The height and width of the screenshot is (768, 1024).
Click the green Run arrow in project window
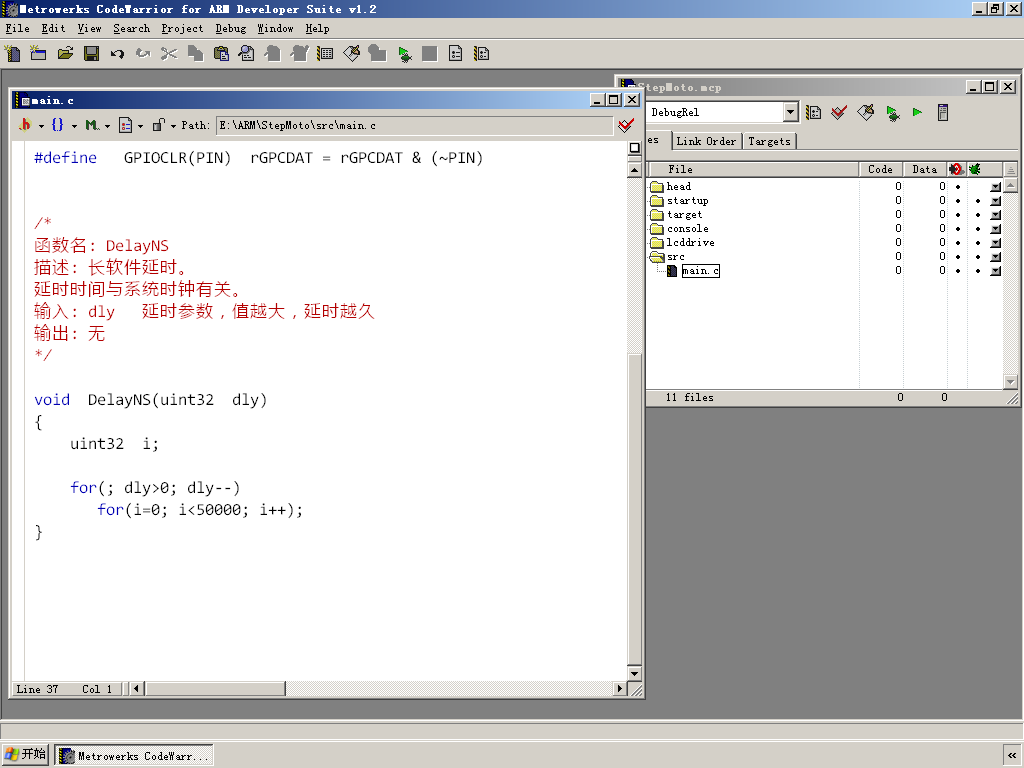[x=918, y=112]
